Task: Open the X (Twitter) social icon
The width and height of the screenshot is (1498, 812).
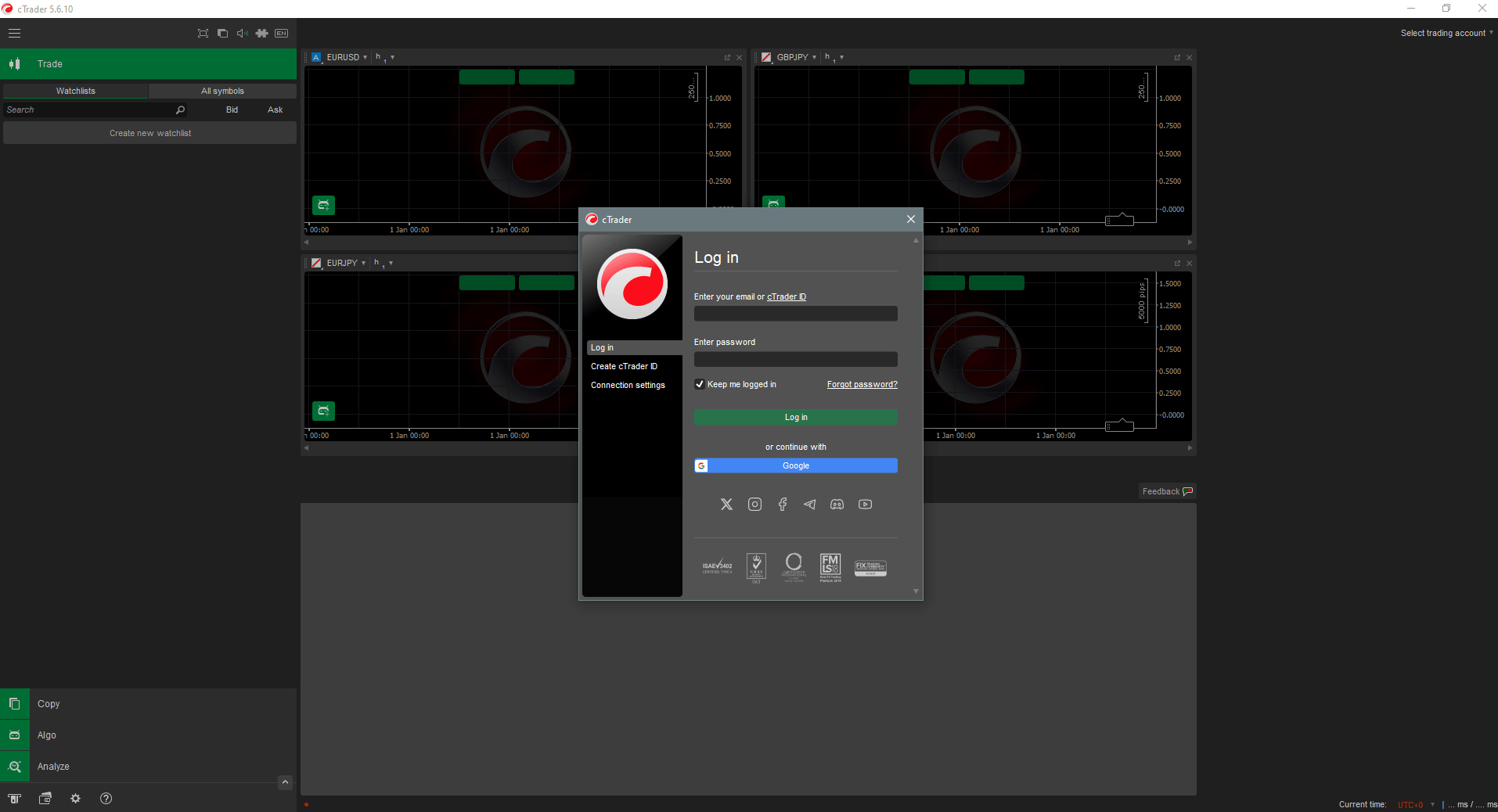Action: (726, 505)
